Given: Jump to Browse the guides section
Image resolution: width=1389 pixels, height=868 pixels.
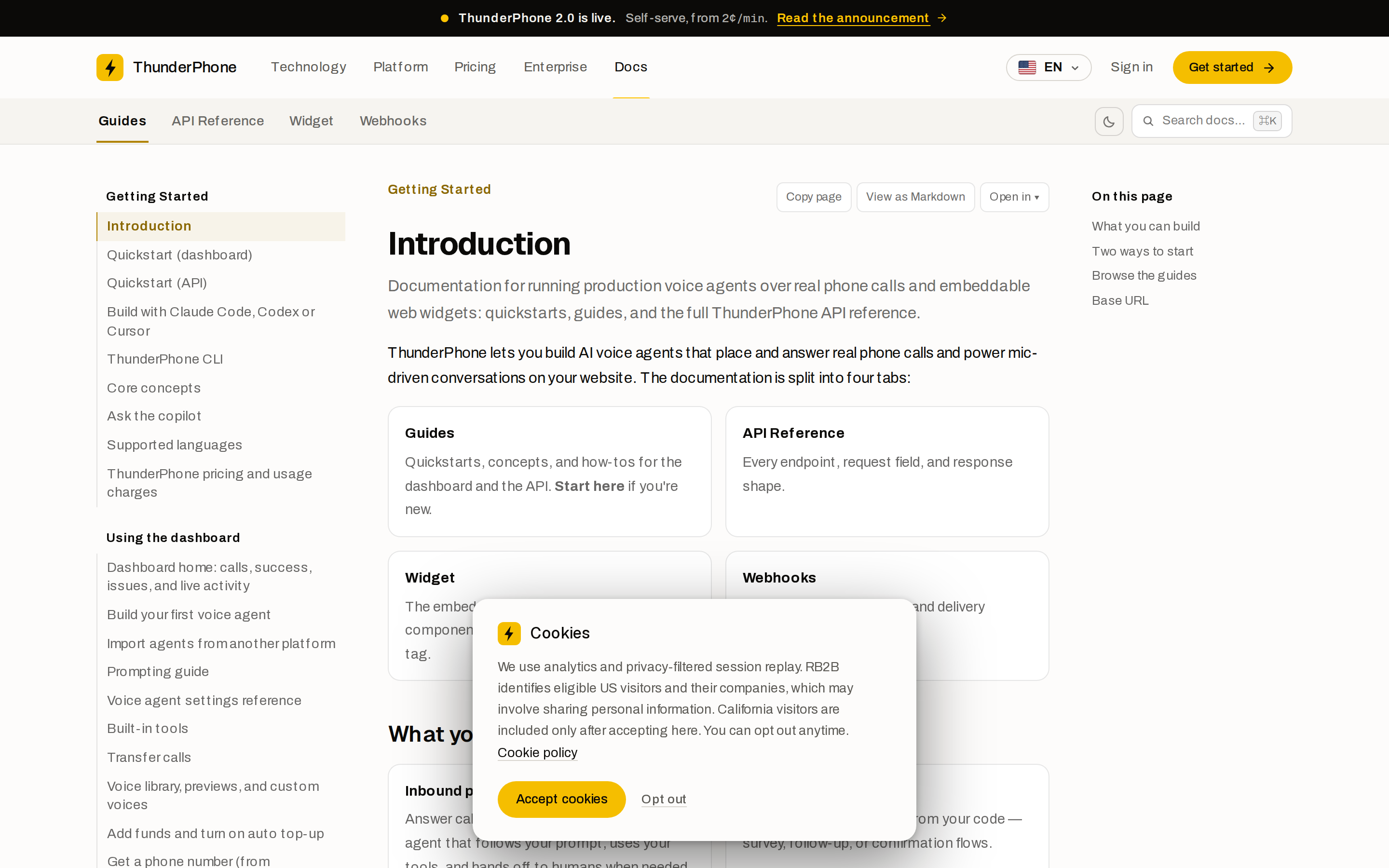Looking at the screenshot, I should click(1144, 275).
